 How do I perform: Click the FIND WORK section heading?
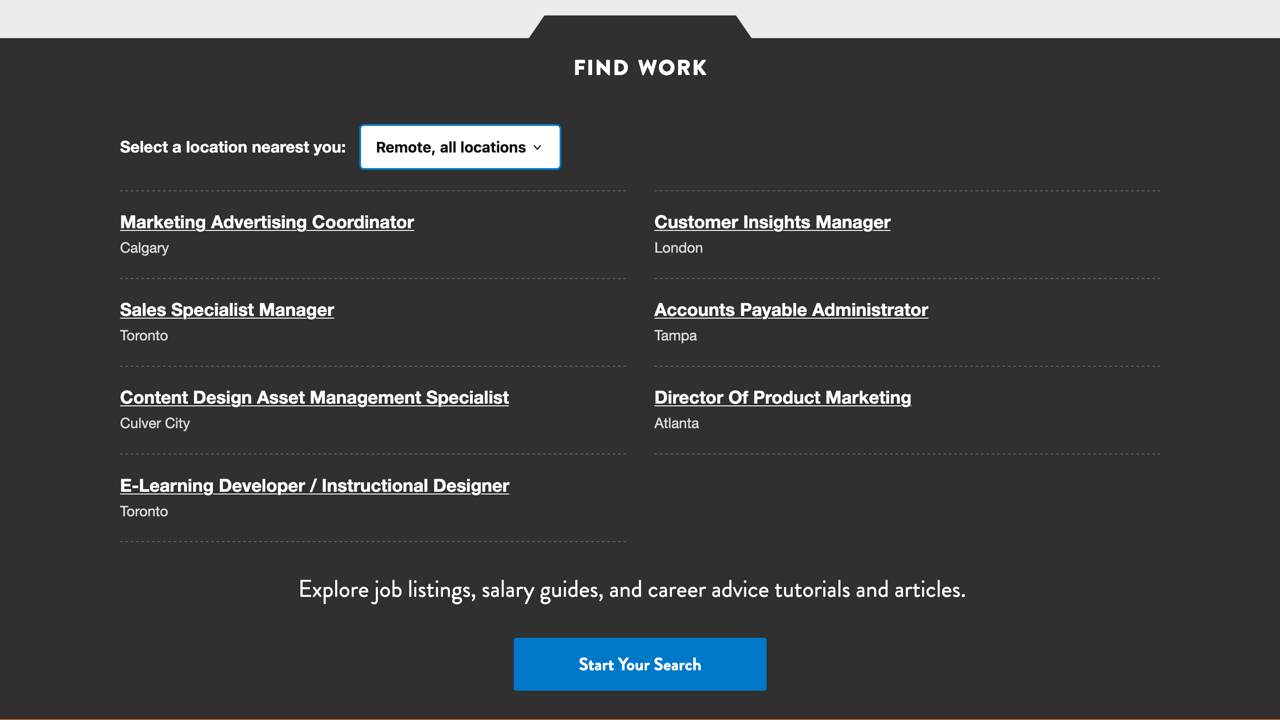[640, 67]
